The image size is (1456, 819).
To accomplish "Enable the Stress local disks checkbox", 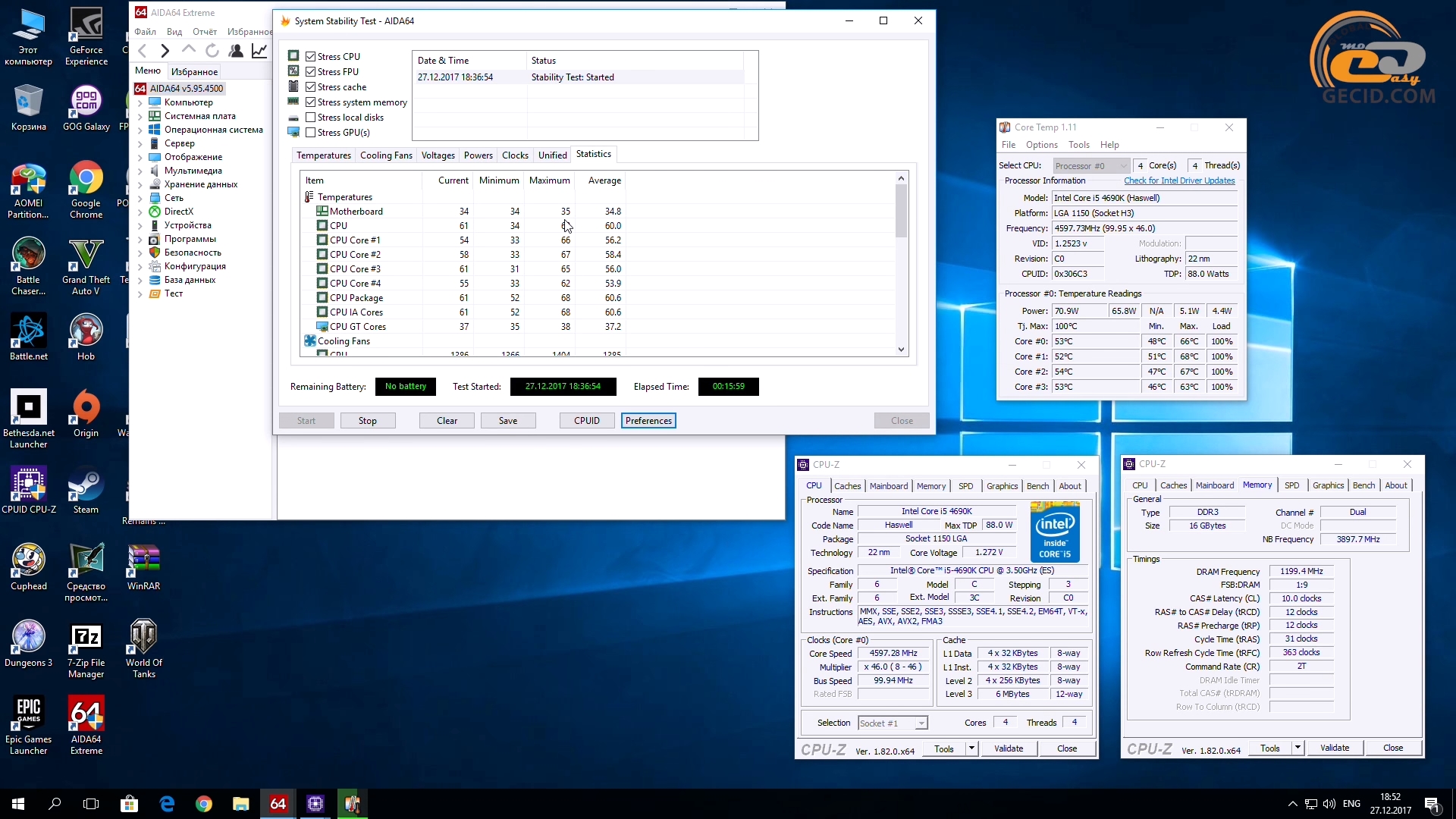I will tap(310, 118).
